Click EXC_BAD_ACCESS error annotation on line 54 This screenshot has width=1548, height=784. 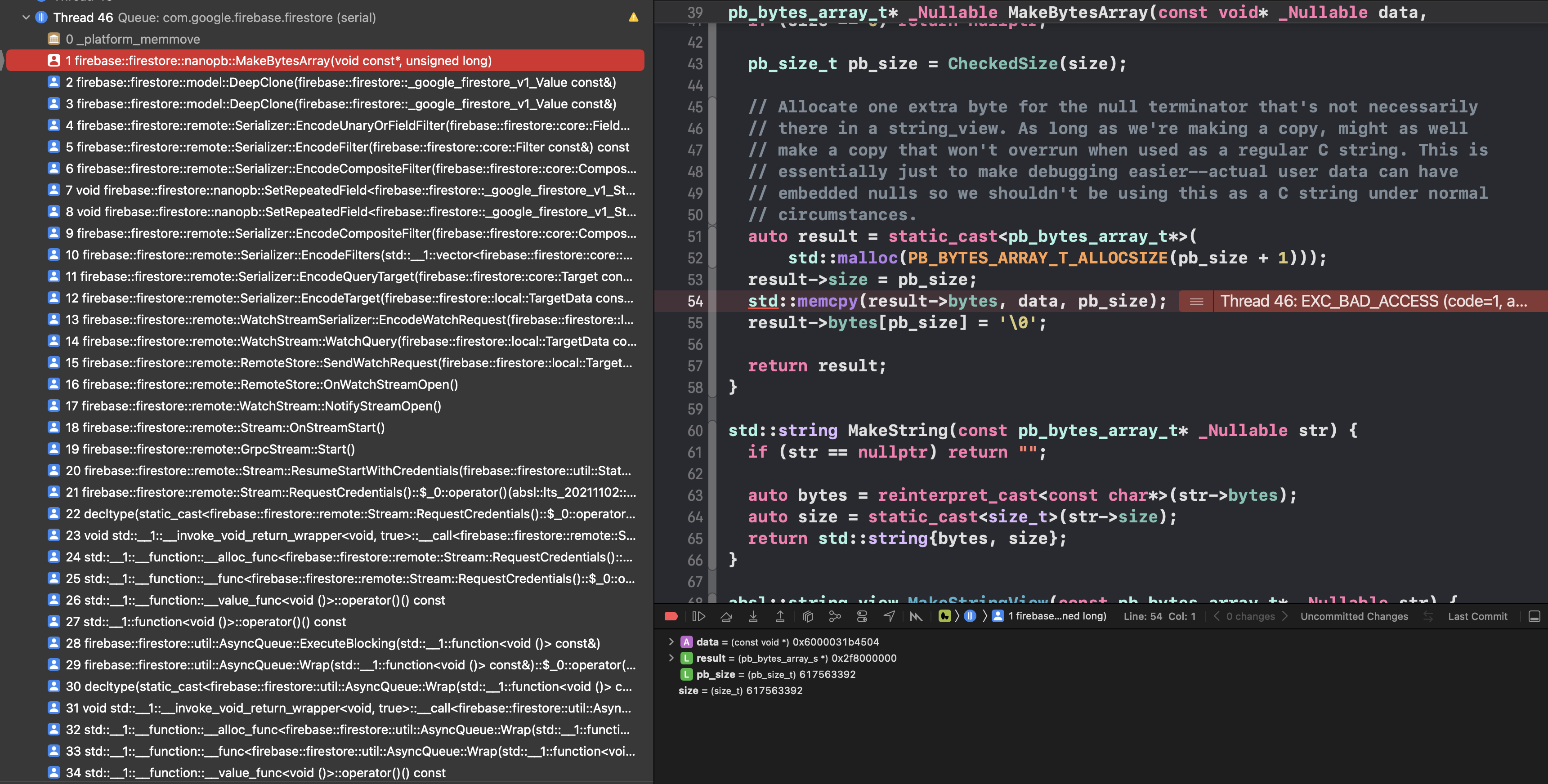coord(1373,301)
